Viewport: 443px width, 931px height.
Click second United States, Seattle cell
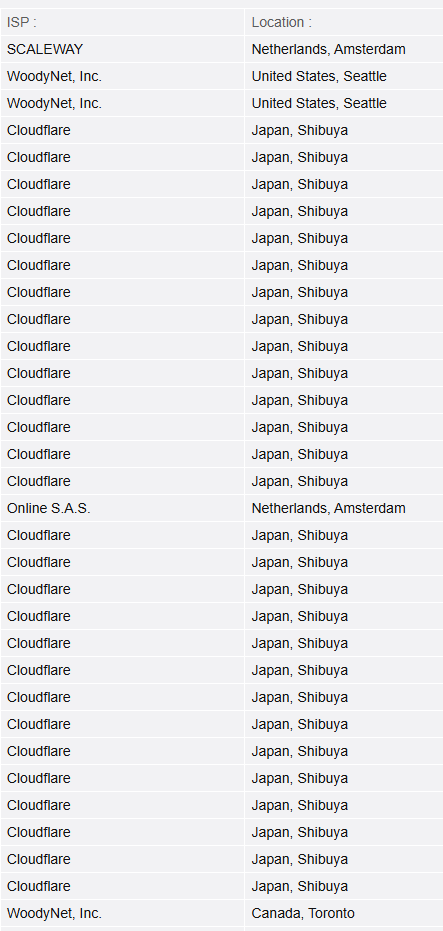point(344,103)
